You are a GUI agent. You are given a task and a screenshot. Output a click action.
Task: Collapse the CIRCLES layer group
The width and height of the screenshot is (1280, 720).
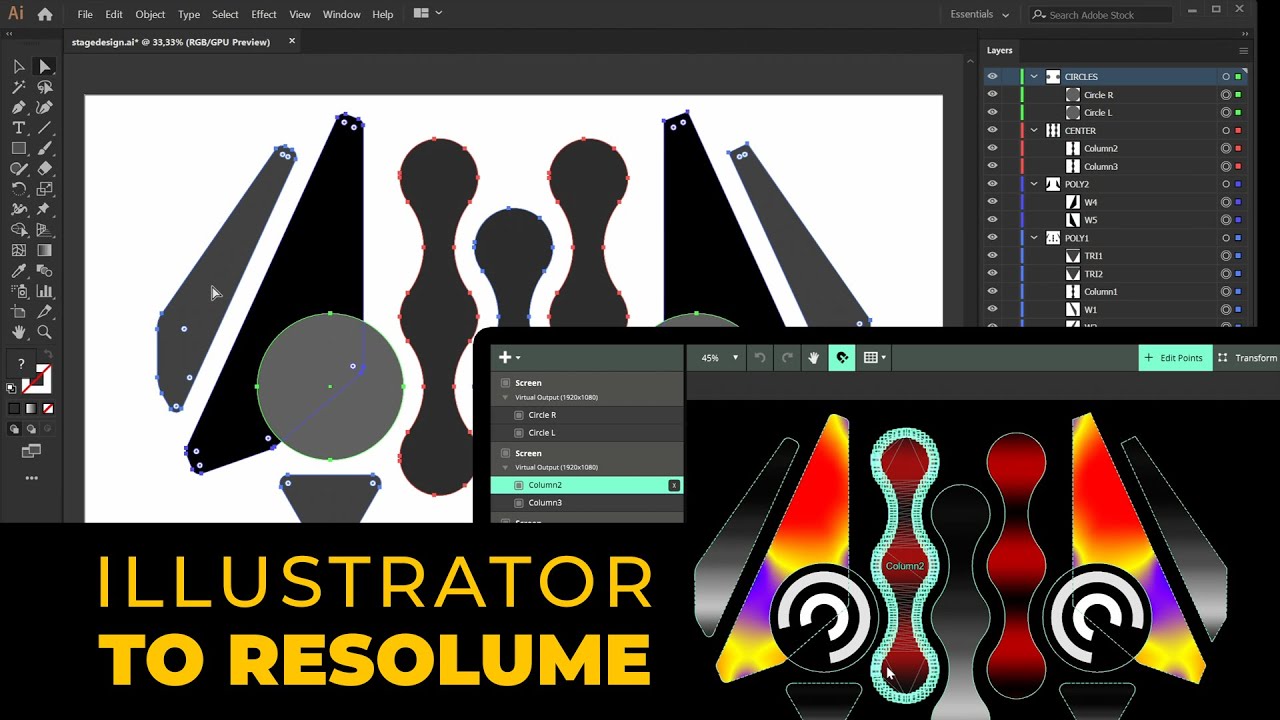(x=1035, y=77)
